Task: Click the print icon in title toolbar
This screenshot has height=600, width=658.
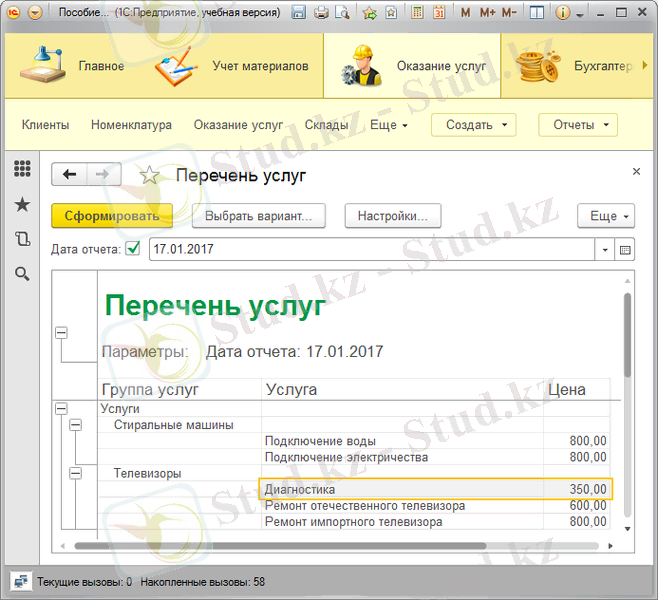Action: pyautogui.click(x=322, y=13)
